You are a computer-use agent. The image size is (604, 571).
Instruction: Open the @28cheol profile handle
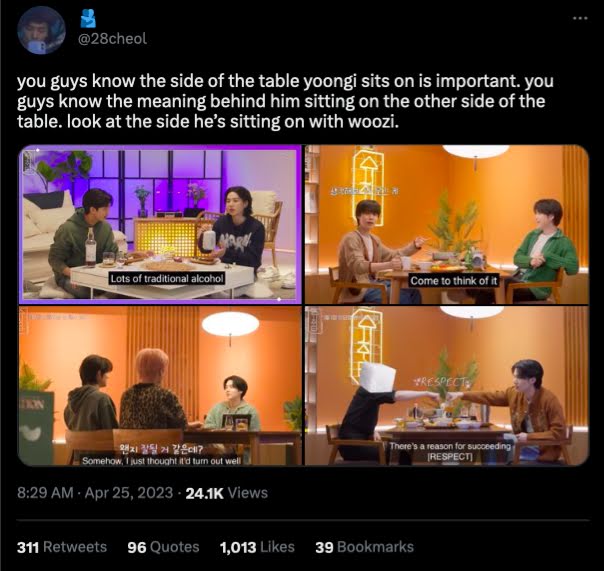point(112,39)
